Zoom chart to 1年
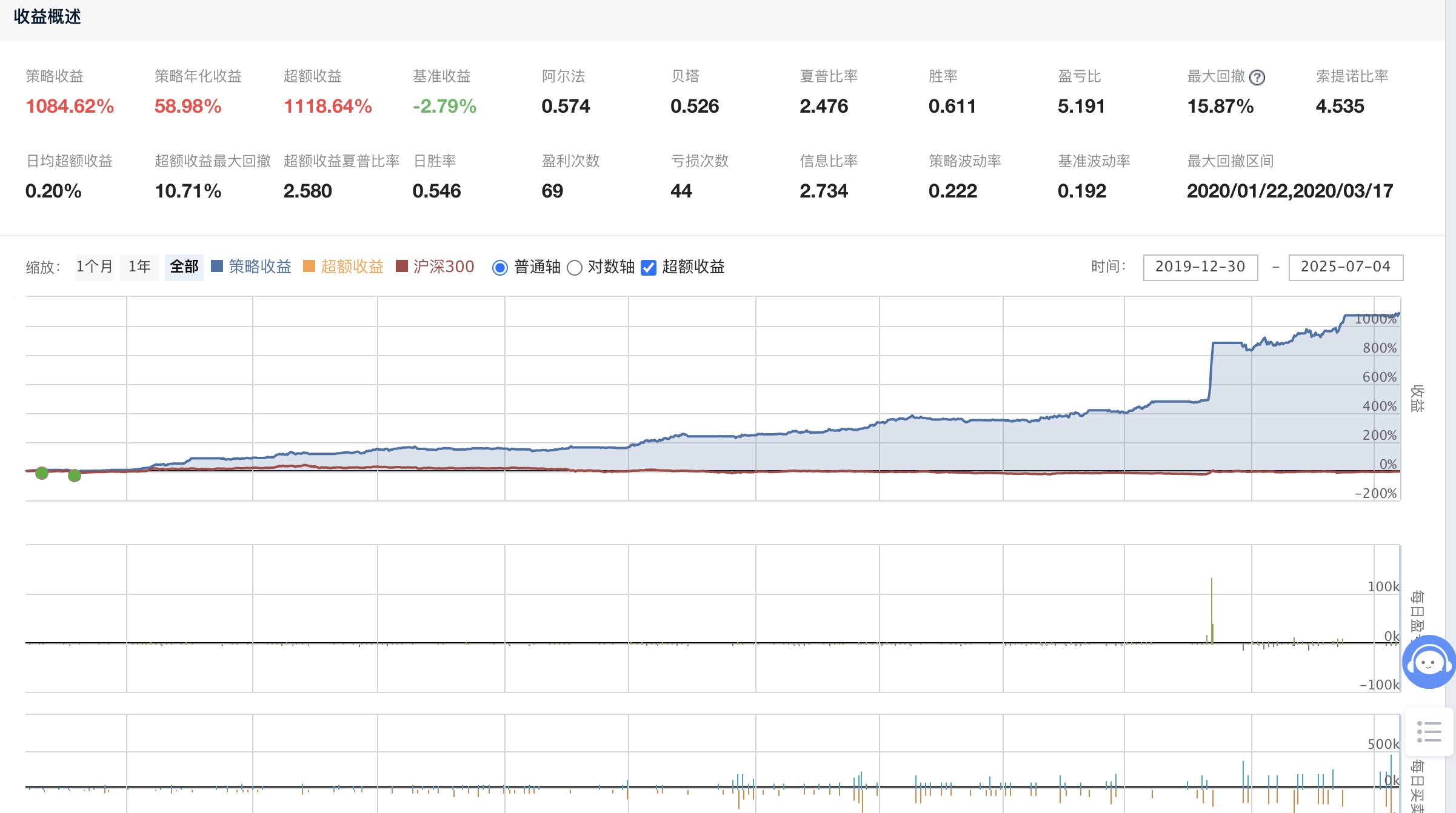Viewport: 1456px width, 813px height. [x=139, y=267]
